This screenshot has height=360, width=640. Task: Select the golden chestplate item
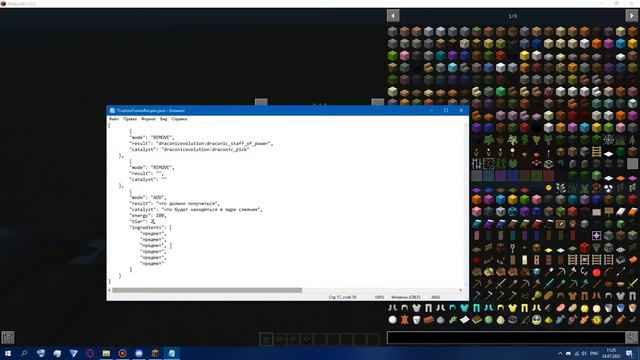pos(512,308)
